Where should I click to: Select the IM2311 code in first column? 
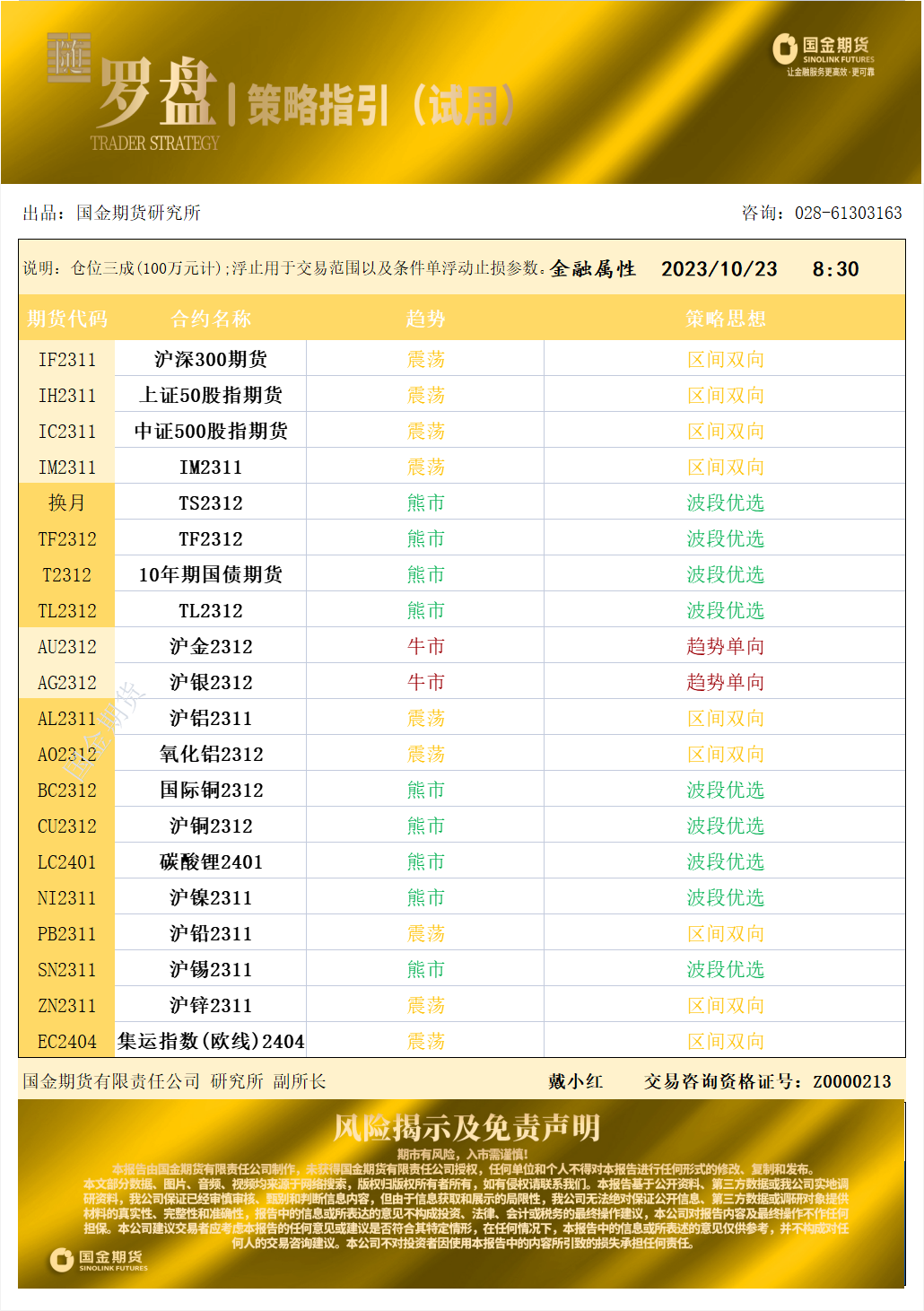pos(67,467)
